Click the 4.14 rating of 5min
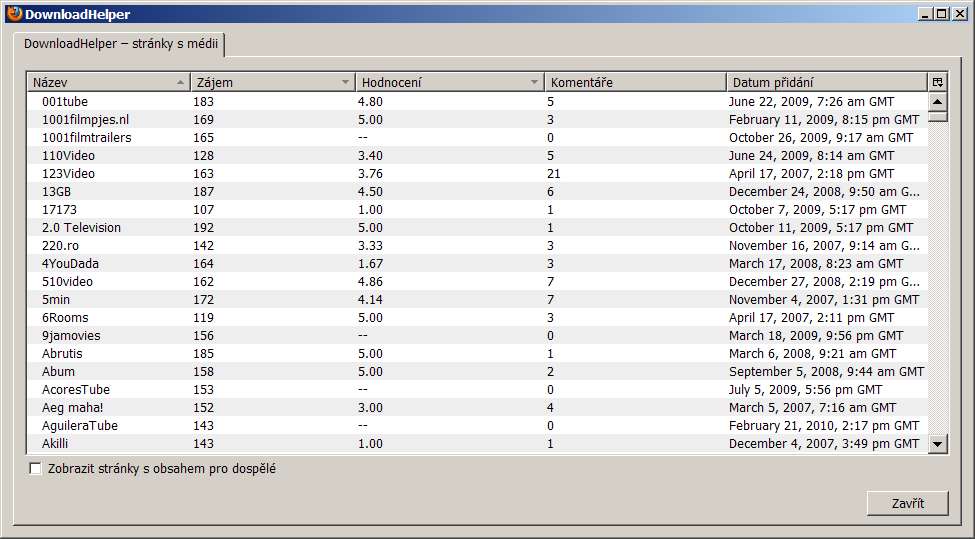975x539 pixels. 370,300
